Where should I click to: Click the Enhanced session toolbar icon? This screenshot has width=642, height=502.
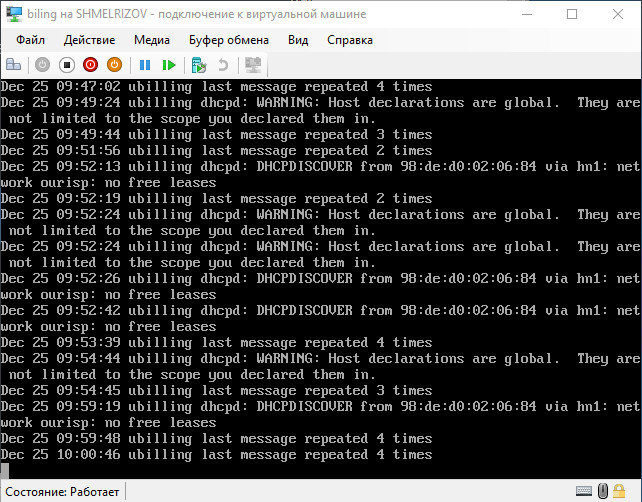coord(253,65)
